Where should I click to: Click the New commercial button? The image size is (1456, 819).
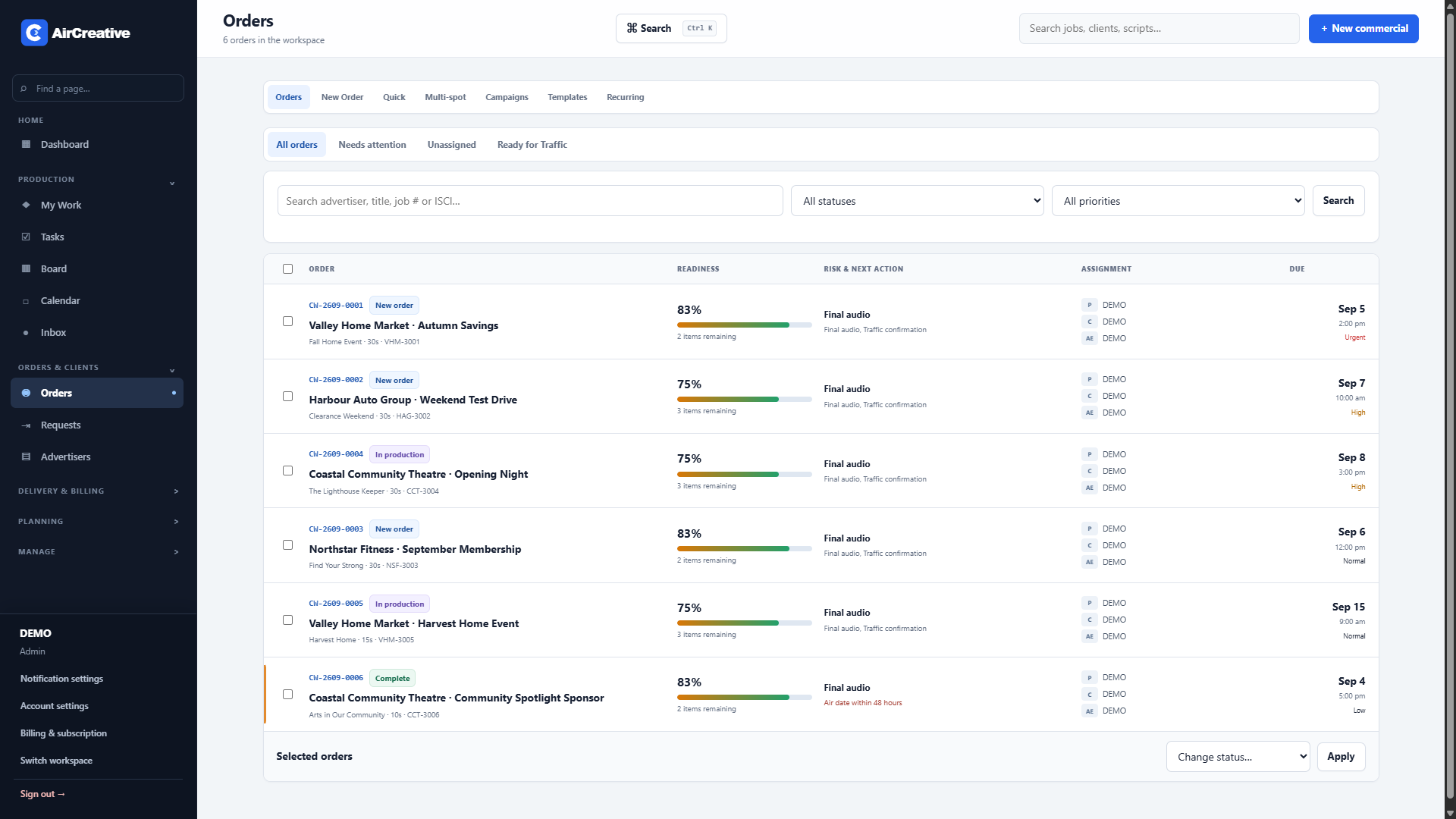[x=1363, y=29]
